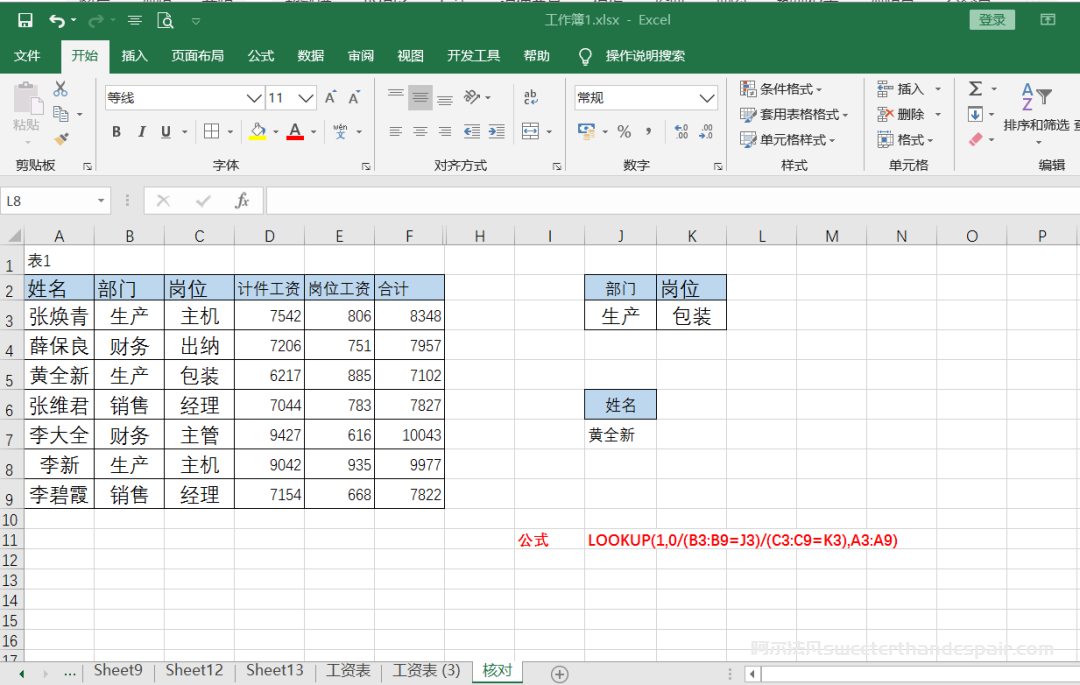Open 条件格式 conditional formatting dropdown

click(782, 89)
